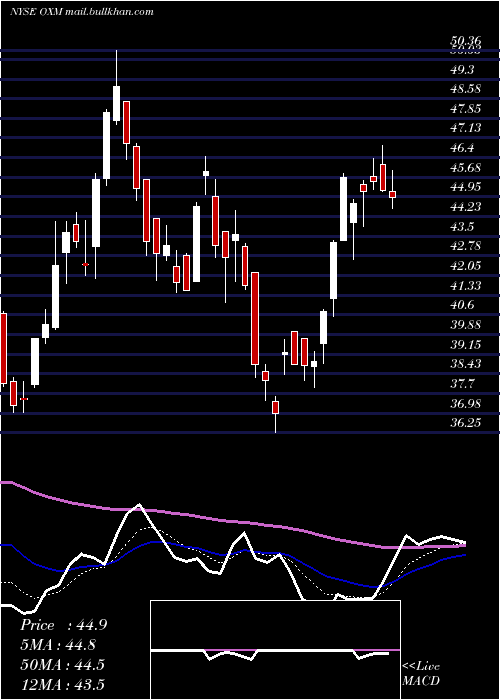
Task: Select the 42.78 price axis label
Action: point(465,246)
